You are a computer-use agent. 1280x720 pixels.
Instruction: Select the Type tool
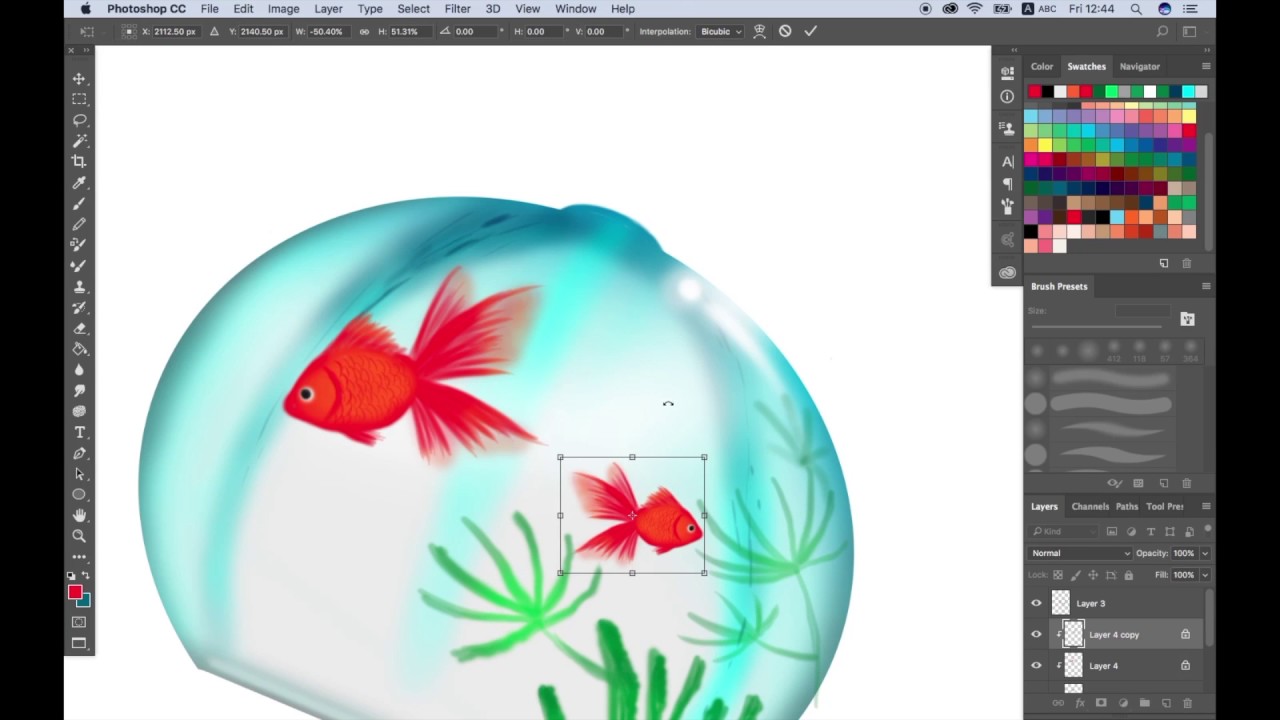click(x=79, y=432)
